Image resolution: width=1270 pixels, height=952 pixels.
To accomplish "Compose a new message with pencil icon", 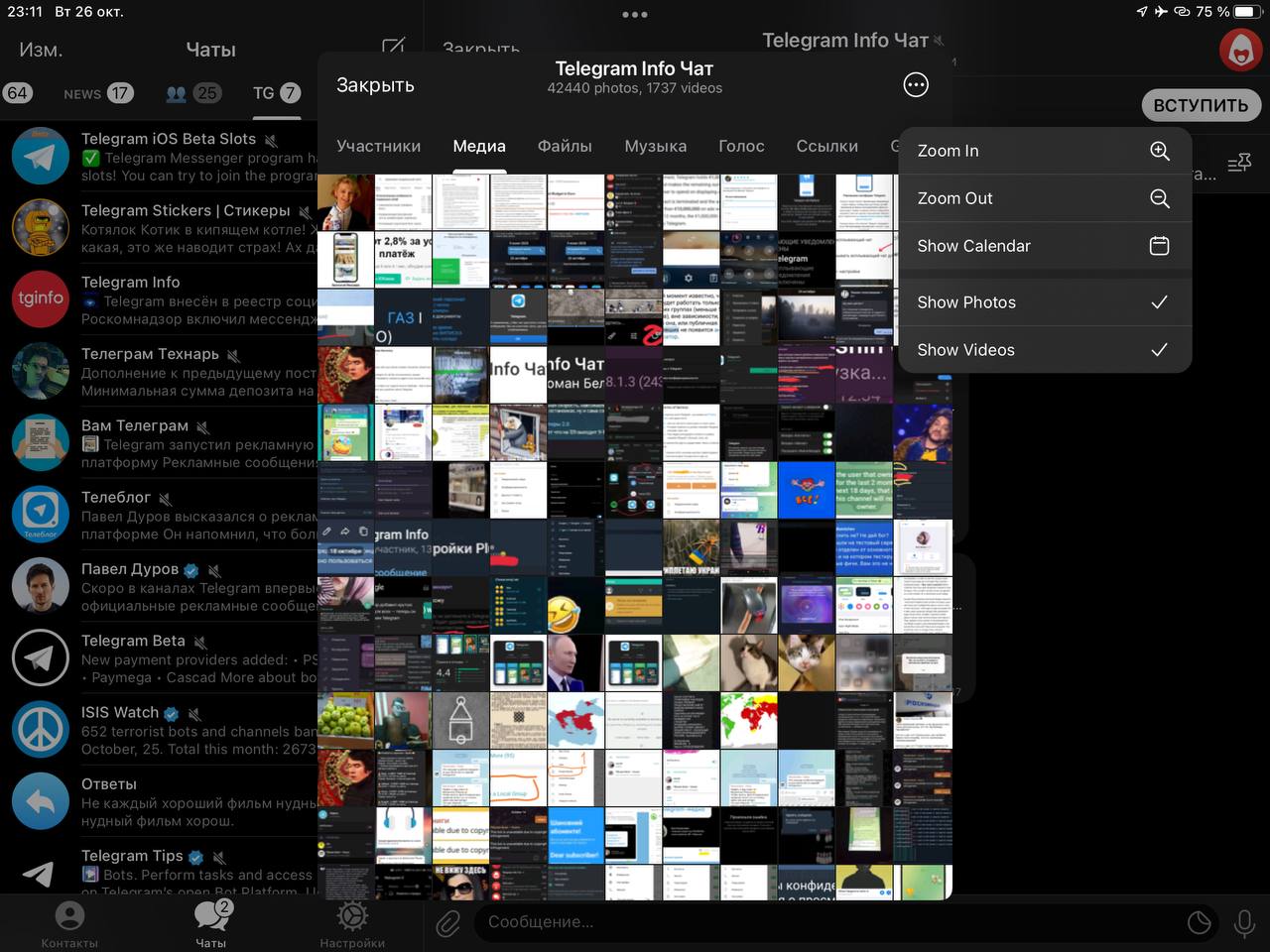I will (394, 48).
